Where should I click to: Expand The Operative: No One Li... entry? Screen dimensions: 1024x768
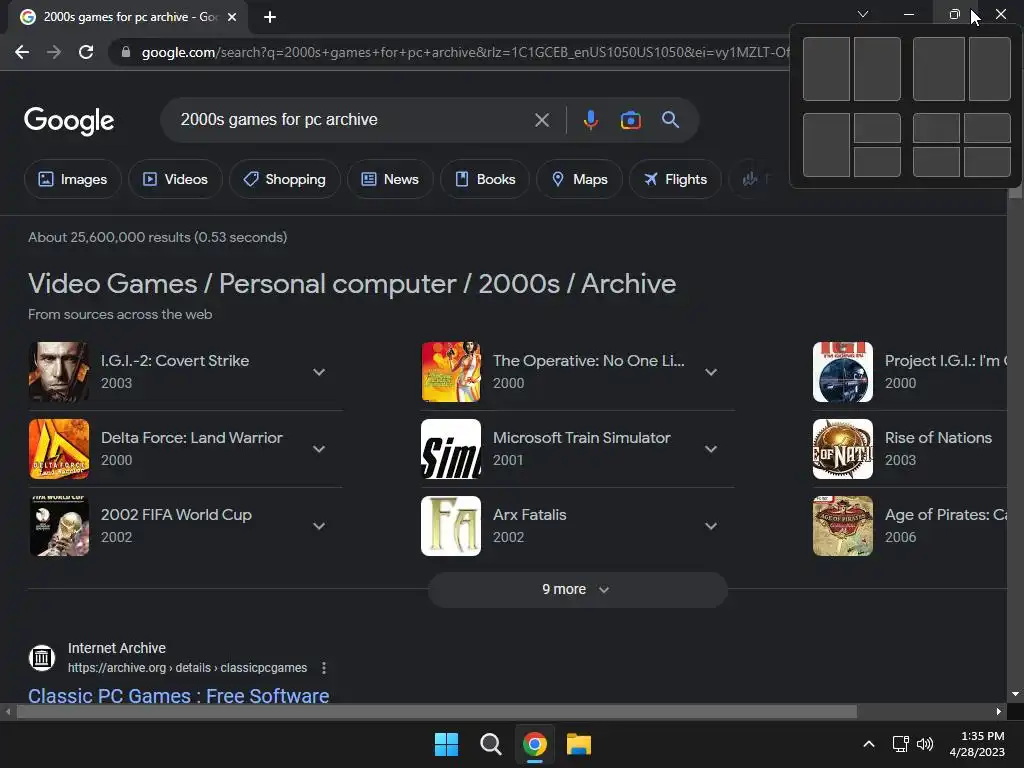711,372
